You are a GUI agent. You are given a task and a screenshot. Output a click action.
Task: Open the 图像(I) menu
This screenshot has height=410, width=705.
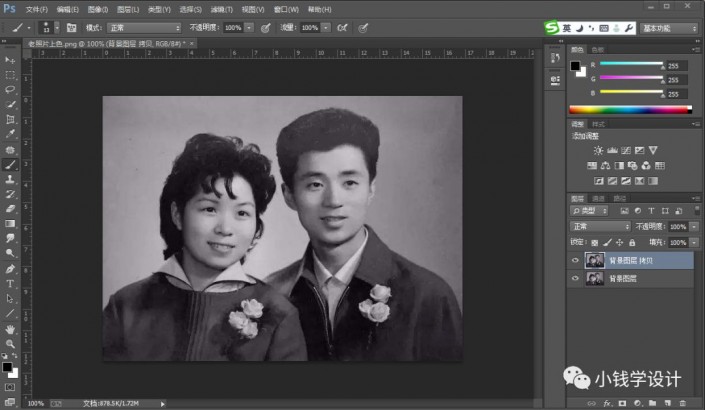click(98, 8)
